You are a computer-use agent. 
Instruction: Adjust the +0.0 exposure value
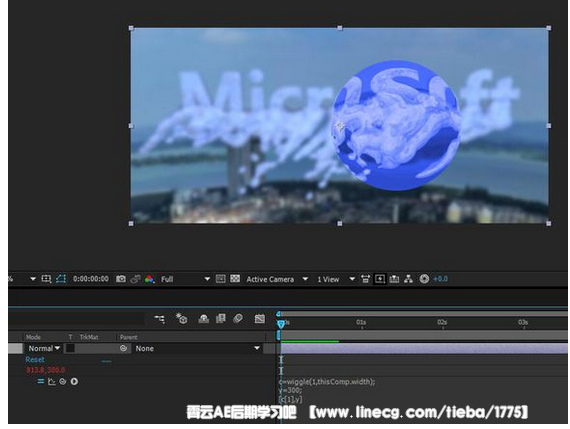tap(440, 279)
